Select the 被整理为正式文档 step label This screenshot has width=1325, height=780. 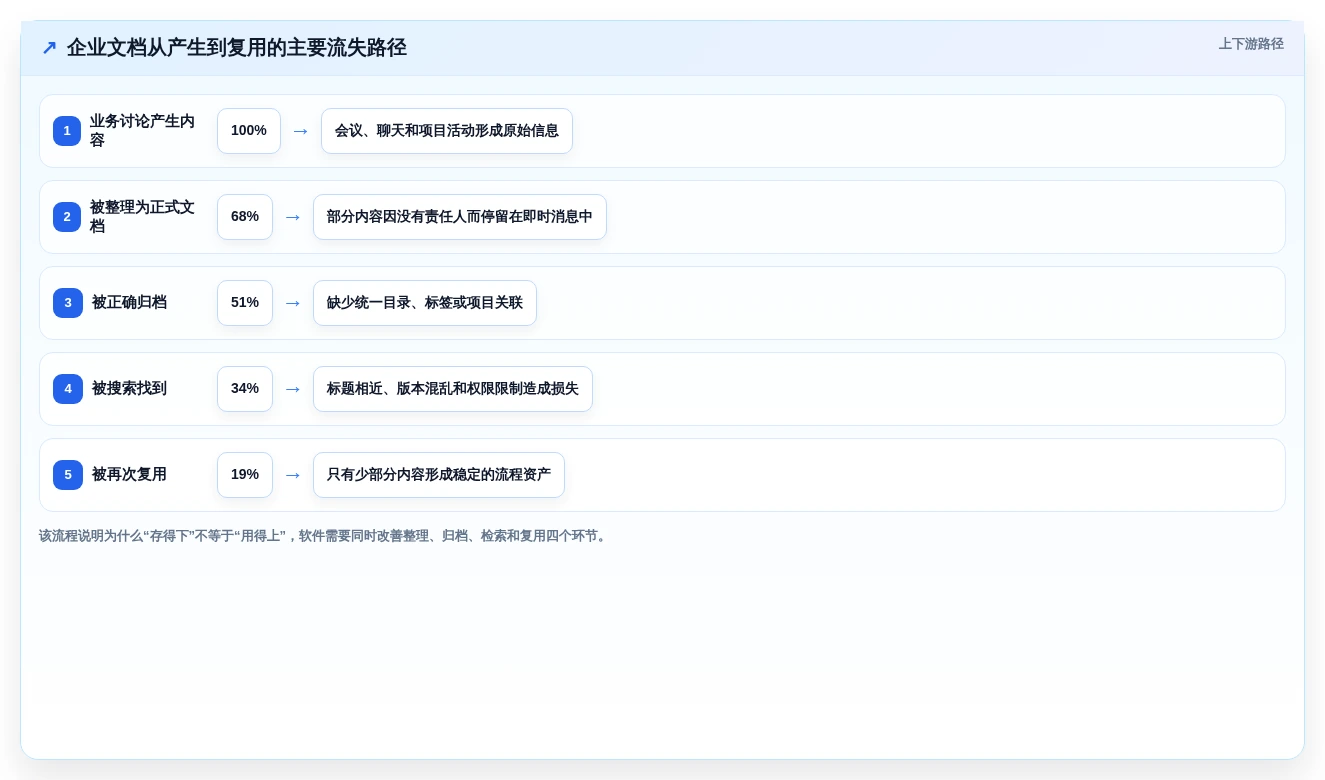(x=143, y=217)
